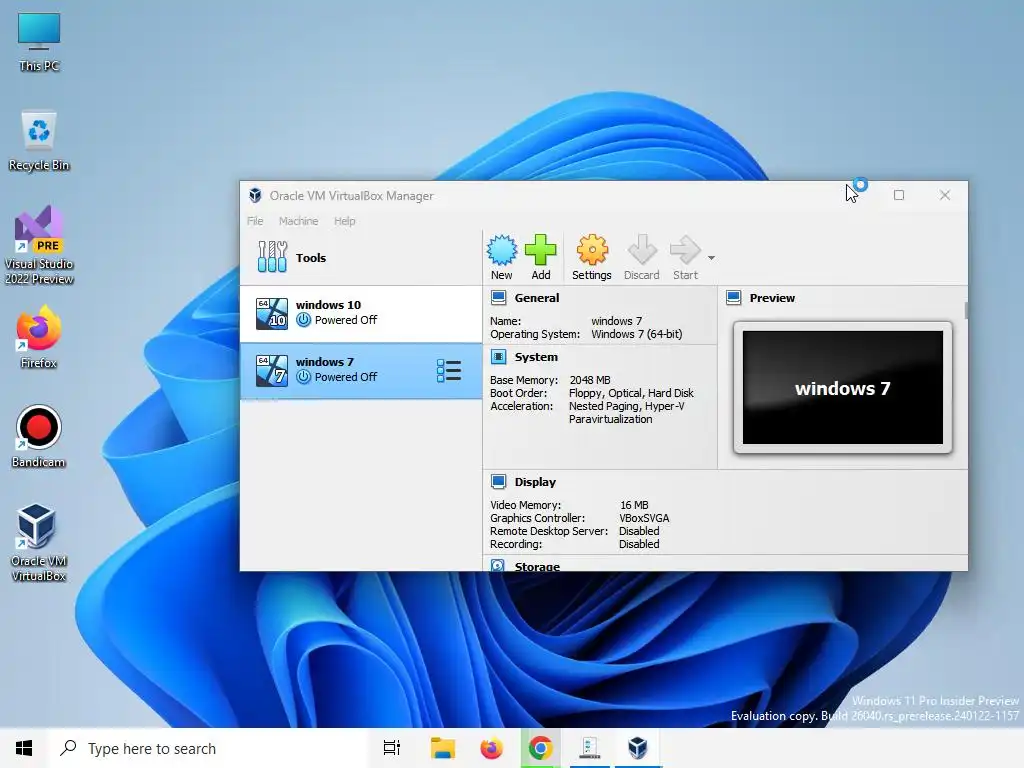Viewport: 1024px width, 768px height.
Task: Click the Storage section disk icon
Action: (498, 565)
